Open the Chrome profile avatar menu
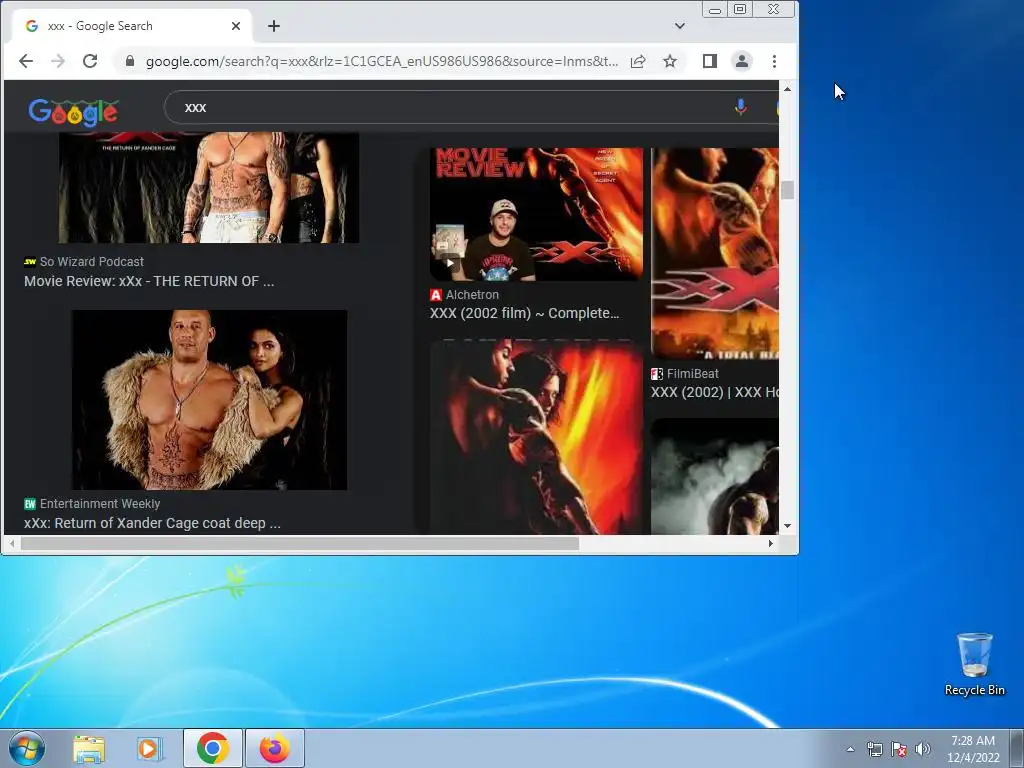 tap(742, 61)
